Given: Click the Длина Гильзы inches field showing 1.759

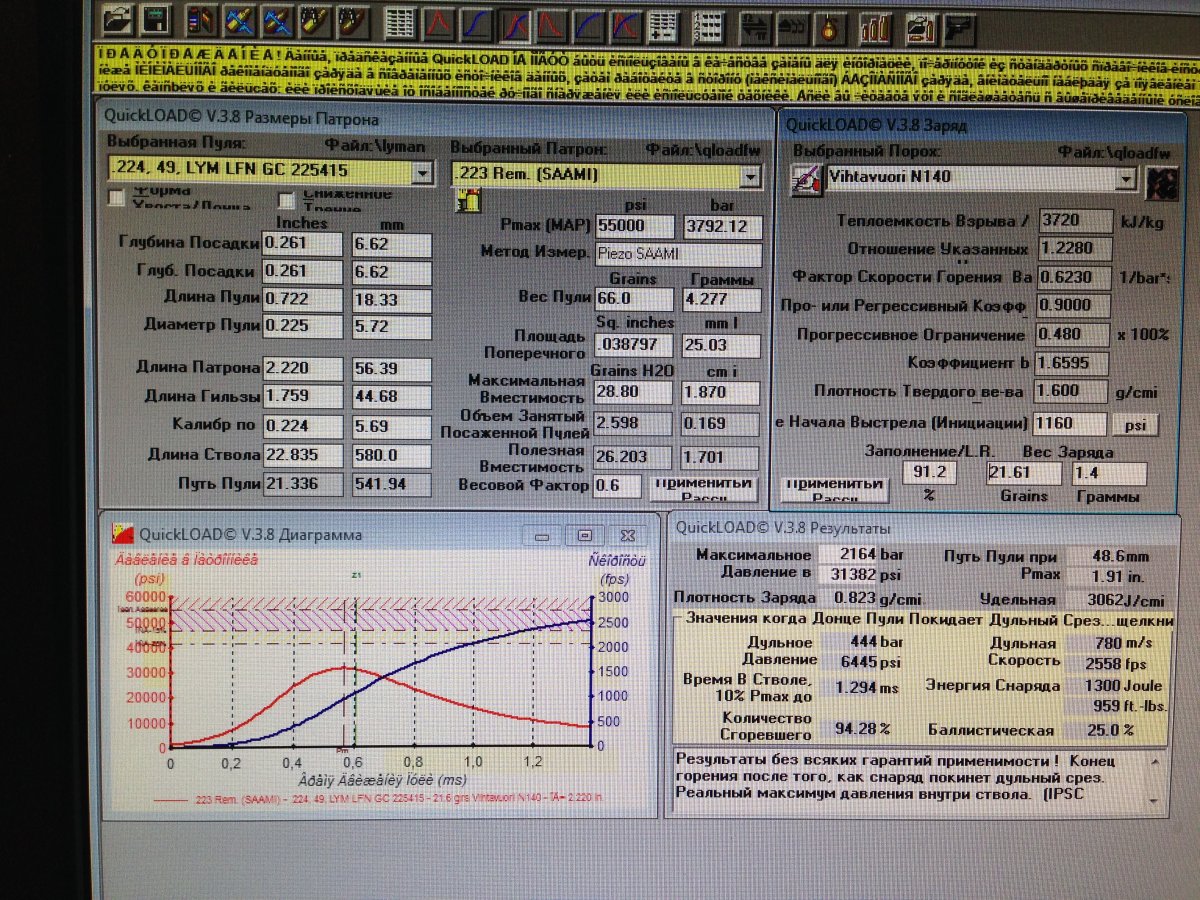Looking at the screenshot, I should coord(303,398).
